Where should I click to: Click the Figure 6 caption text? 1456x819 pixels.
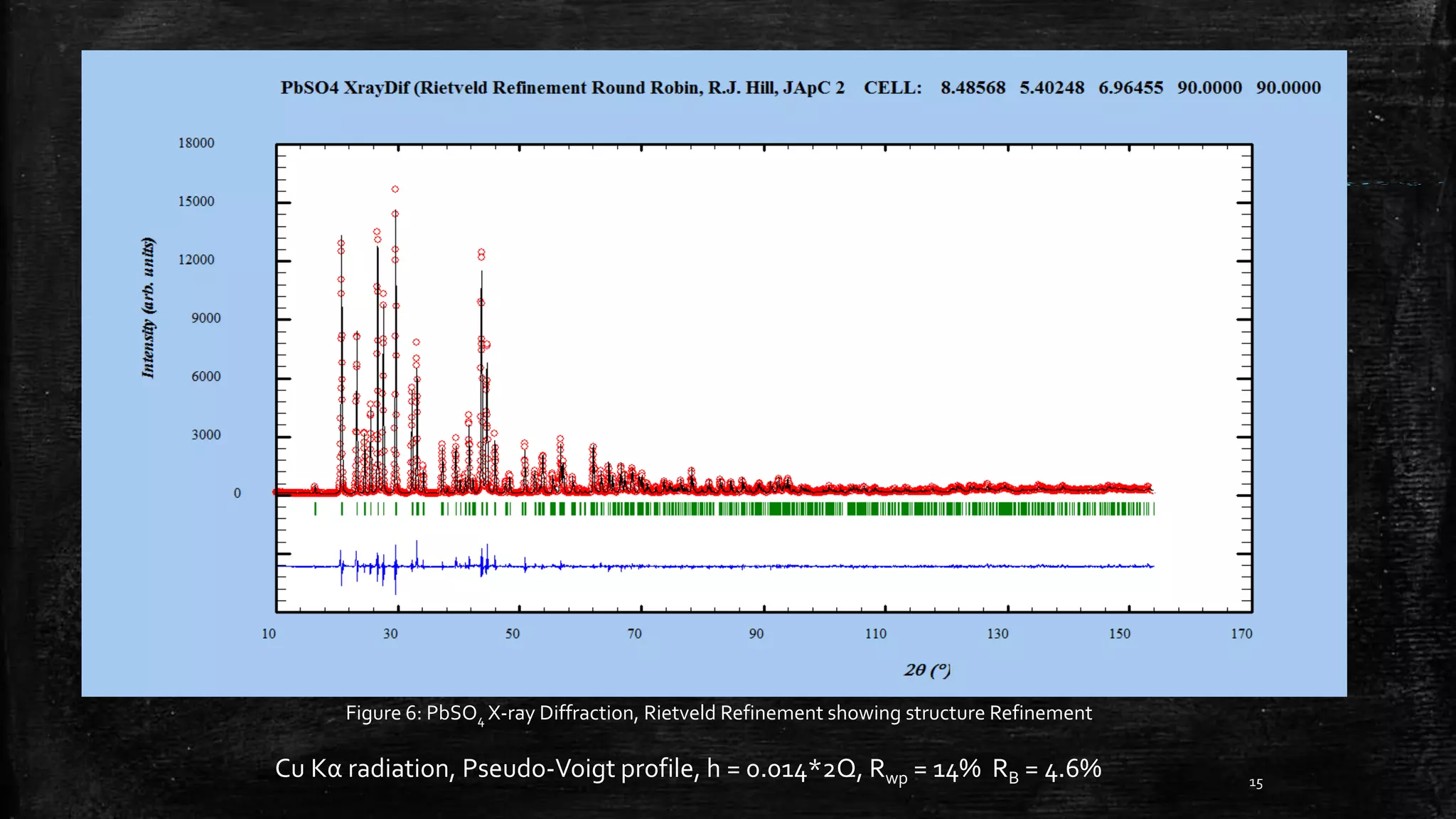pos(718,713)
